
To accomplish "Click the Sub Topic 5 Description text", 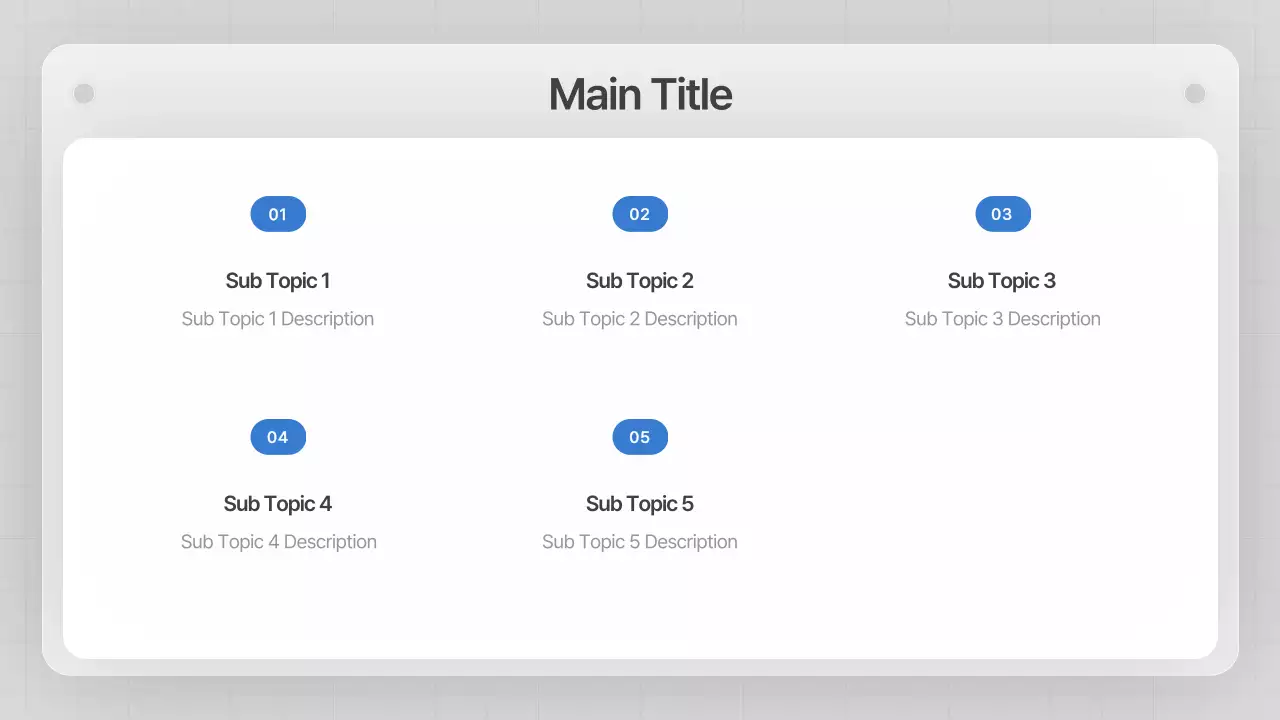I will pos(640,542).
